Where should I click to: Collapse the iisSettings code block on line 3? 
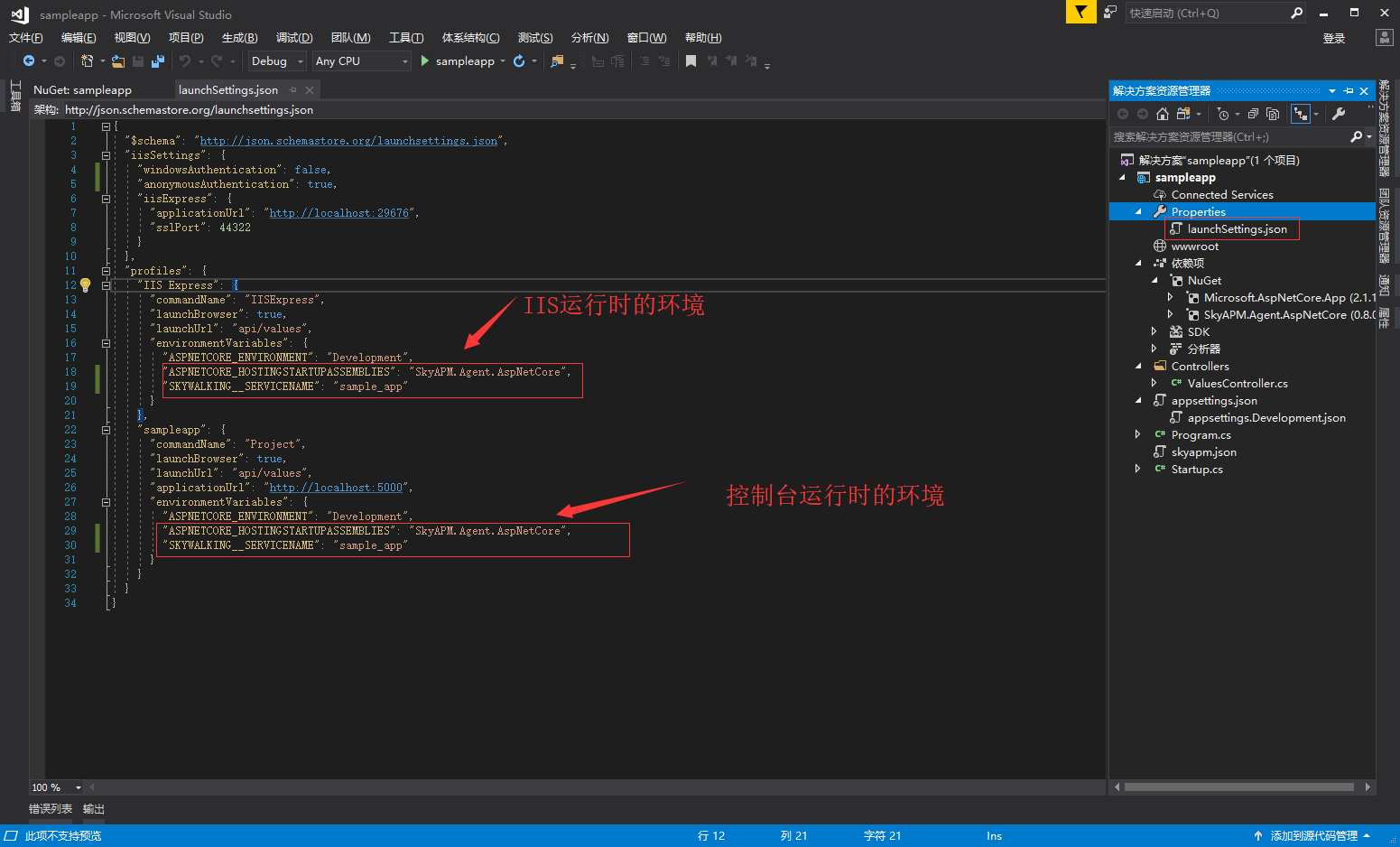(106, 155)
